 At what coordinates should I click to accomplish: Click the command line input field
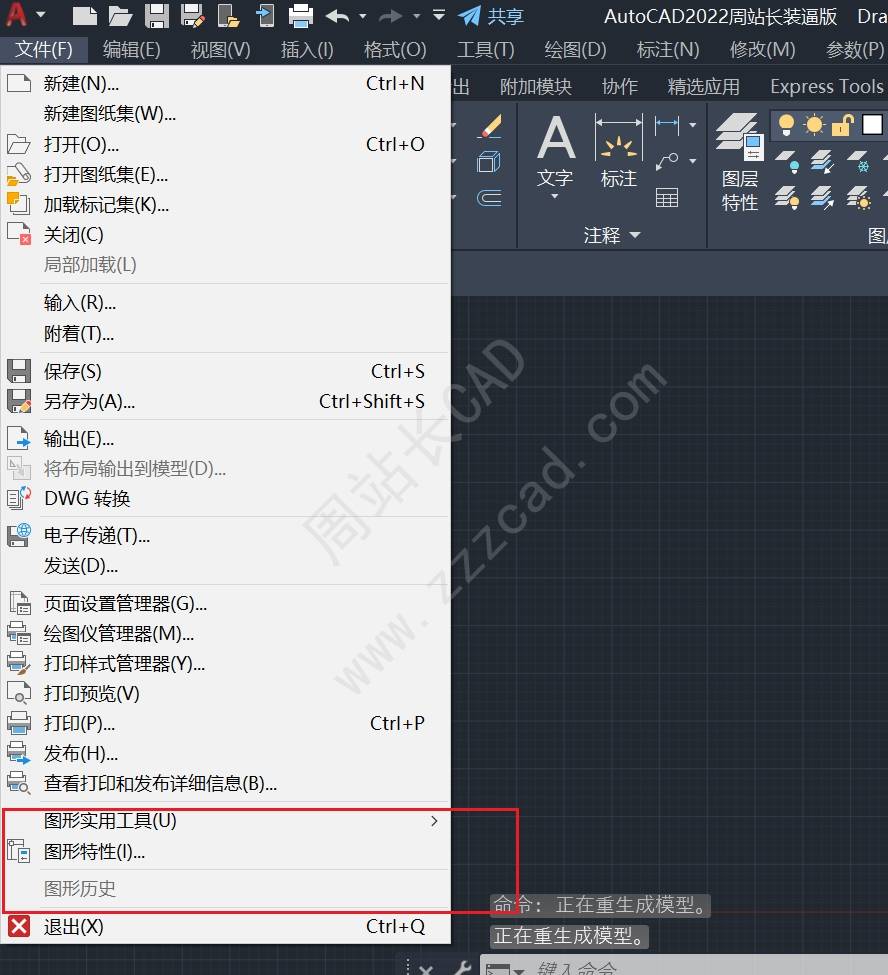(700, 967)
